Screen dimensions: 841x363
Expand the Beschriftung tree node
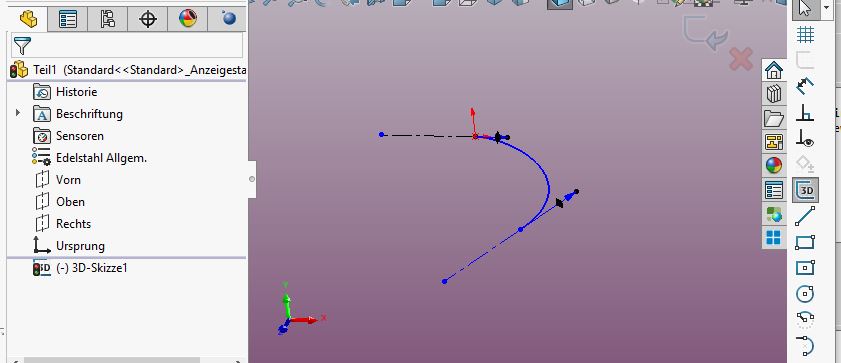(x=18, y=113)
